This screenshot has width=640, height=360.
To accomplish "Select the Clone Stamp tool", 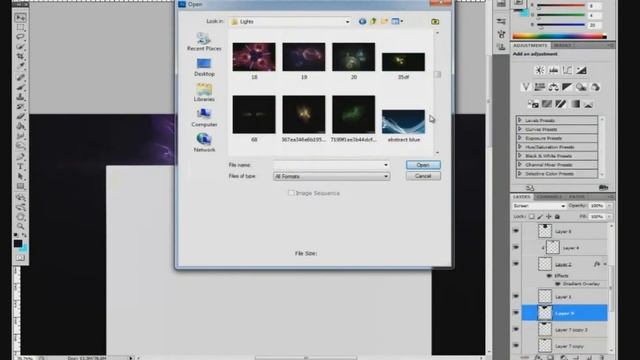I will click(20, 97).
